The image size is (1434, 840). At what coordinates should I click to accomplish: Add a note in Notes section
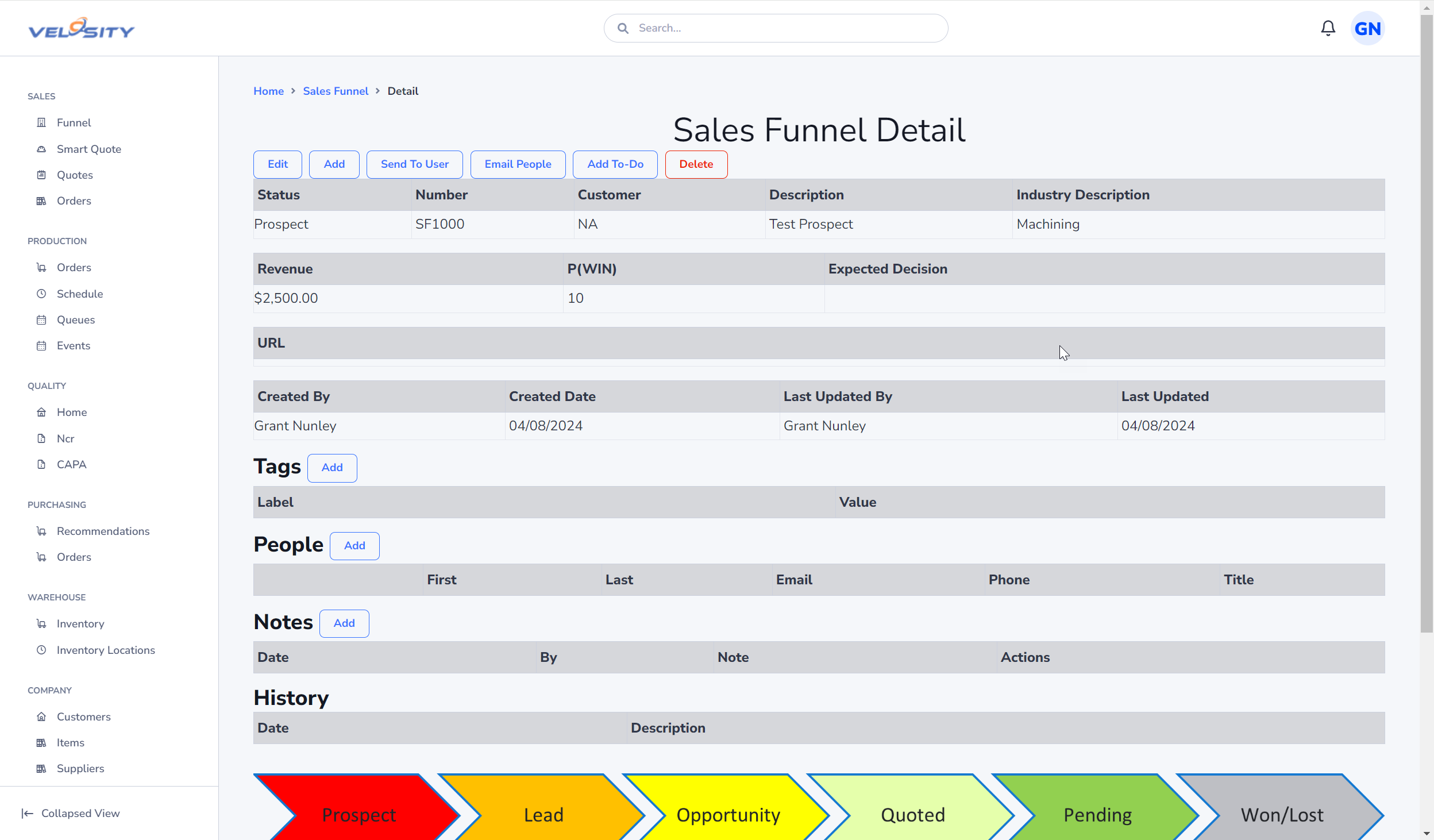point(344,623)
